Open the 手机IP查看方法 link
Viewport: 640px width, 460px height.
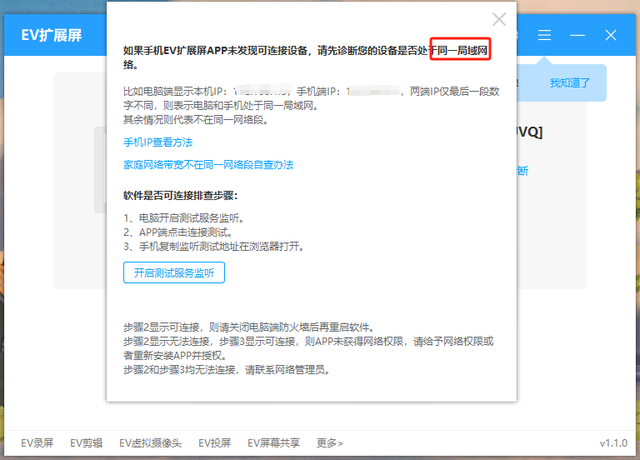click(158, 142)
